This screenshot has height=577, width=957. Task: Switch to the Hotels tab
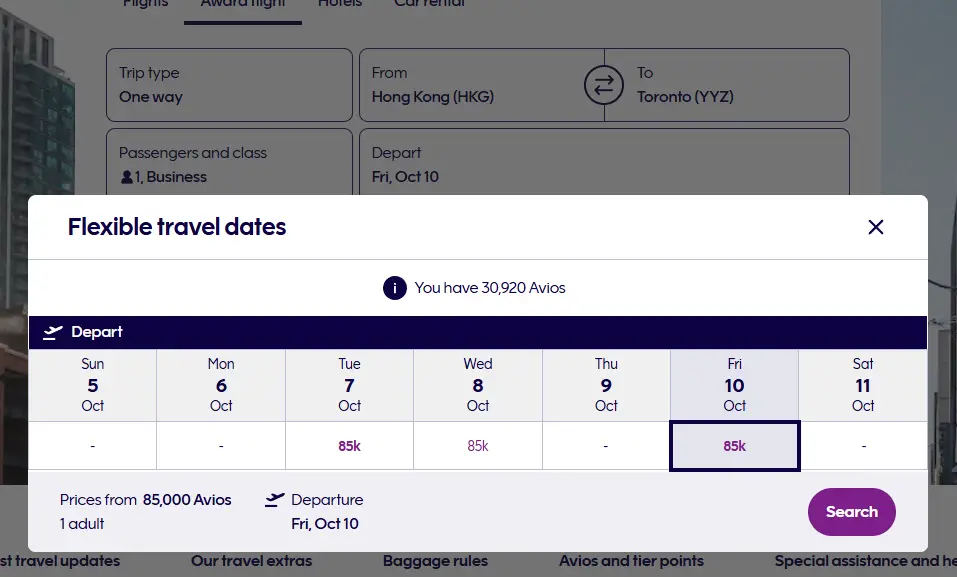340,5
